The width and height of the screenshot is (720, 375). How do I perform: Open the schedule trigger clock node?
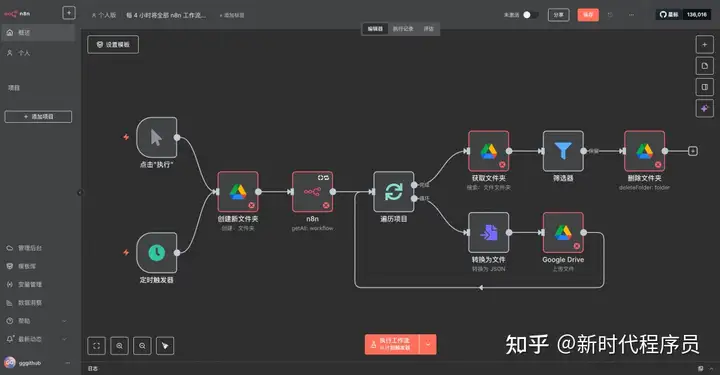157,252
